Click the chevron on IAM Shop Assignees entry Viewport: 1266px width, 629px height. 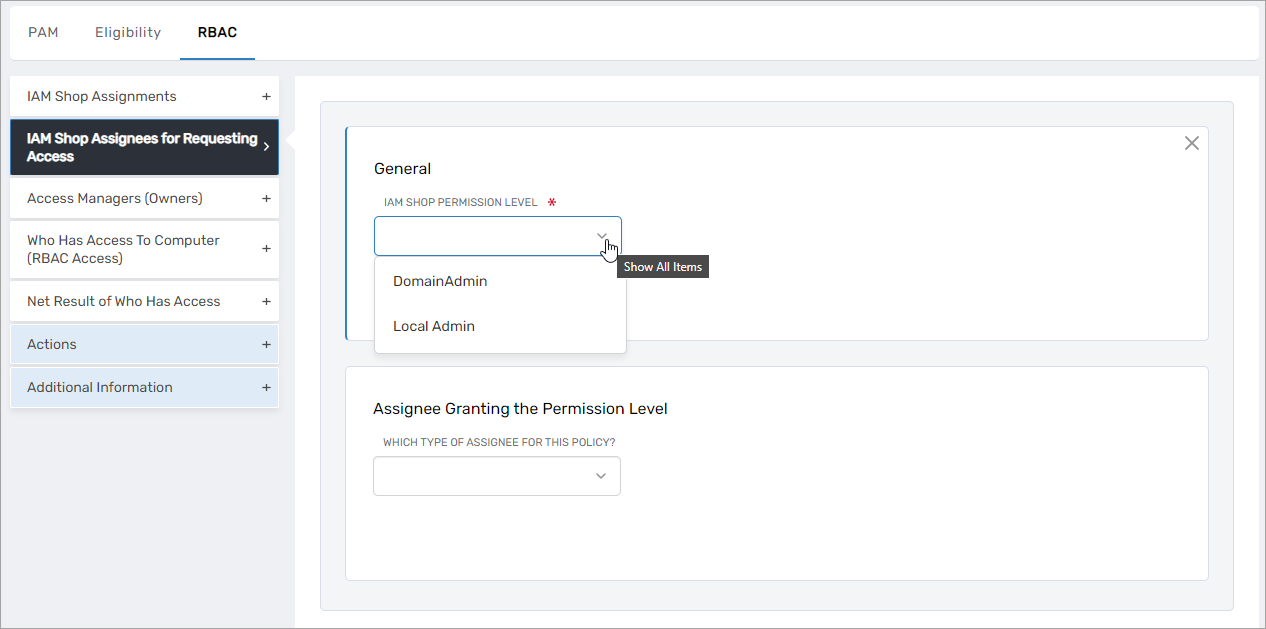[x=266, y=146]
